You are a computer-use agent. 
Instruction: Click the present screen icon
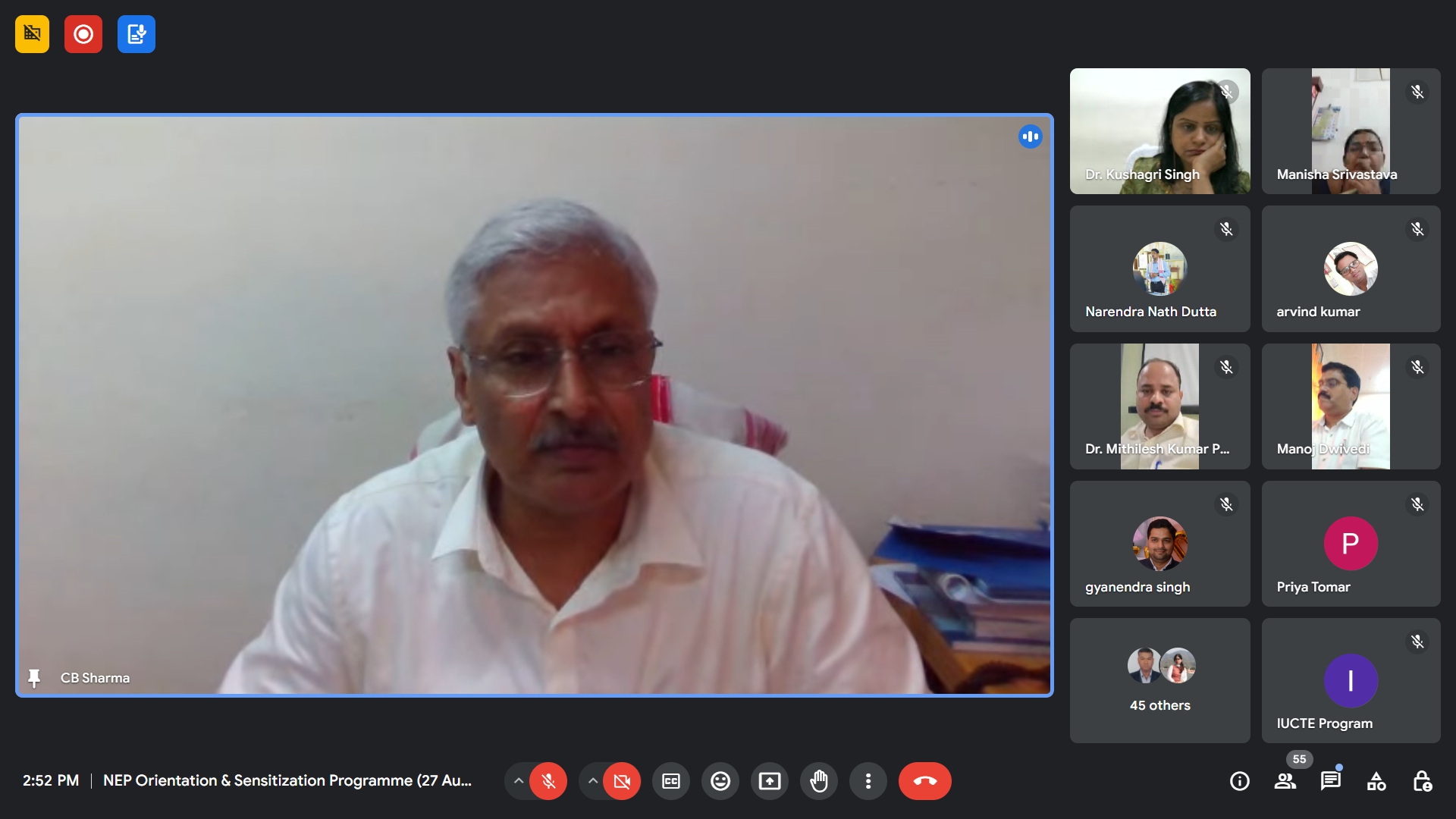pyautogui.click(x=769, y=781)
